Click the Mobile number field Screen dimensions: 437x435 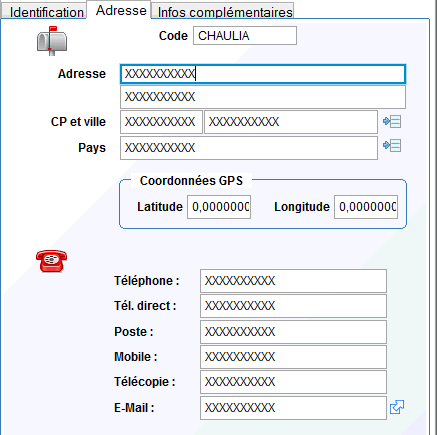(x=293, y=357)
